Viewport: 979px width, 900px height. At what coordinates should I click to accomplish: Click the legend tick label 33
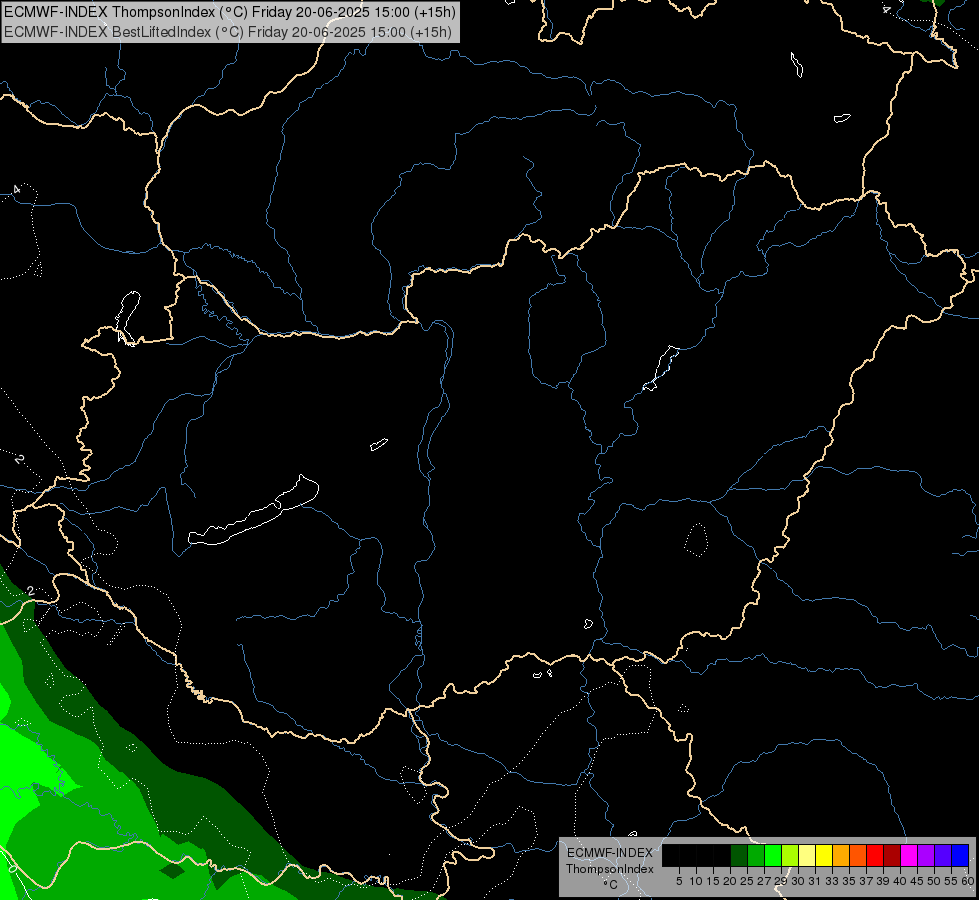point(832,881)
